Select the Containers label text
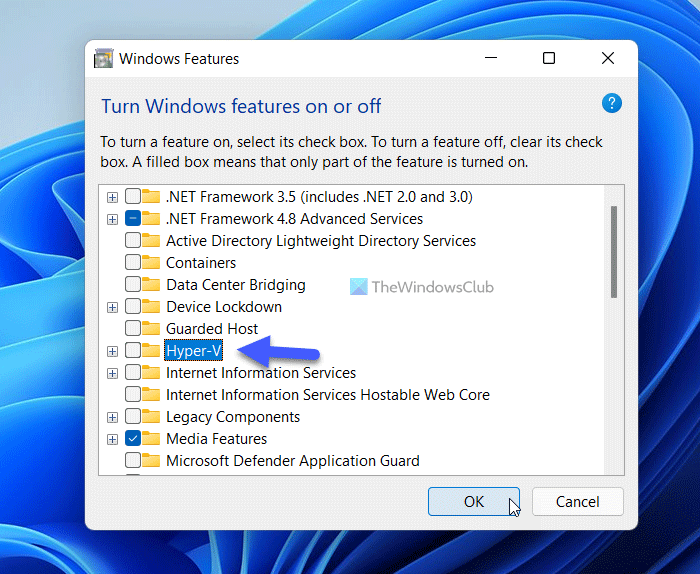700x574 pixels. (x=201, y=262)
